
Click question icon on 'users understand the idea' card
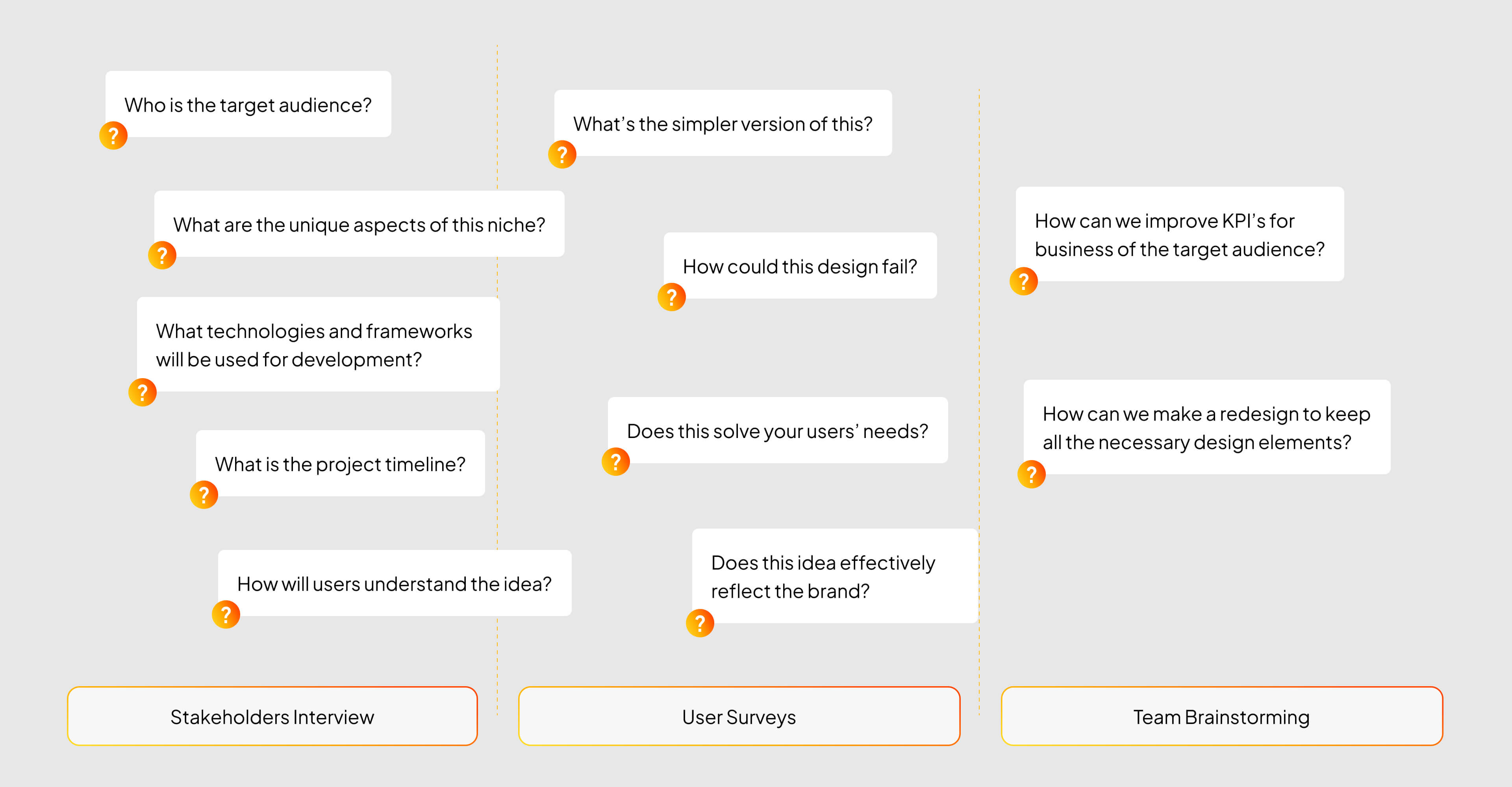[x=225, y=615]
